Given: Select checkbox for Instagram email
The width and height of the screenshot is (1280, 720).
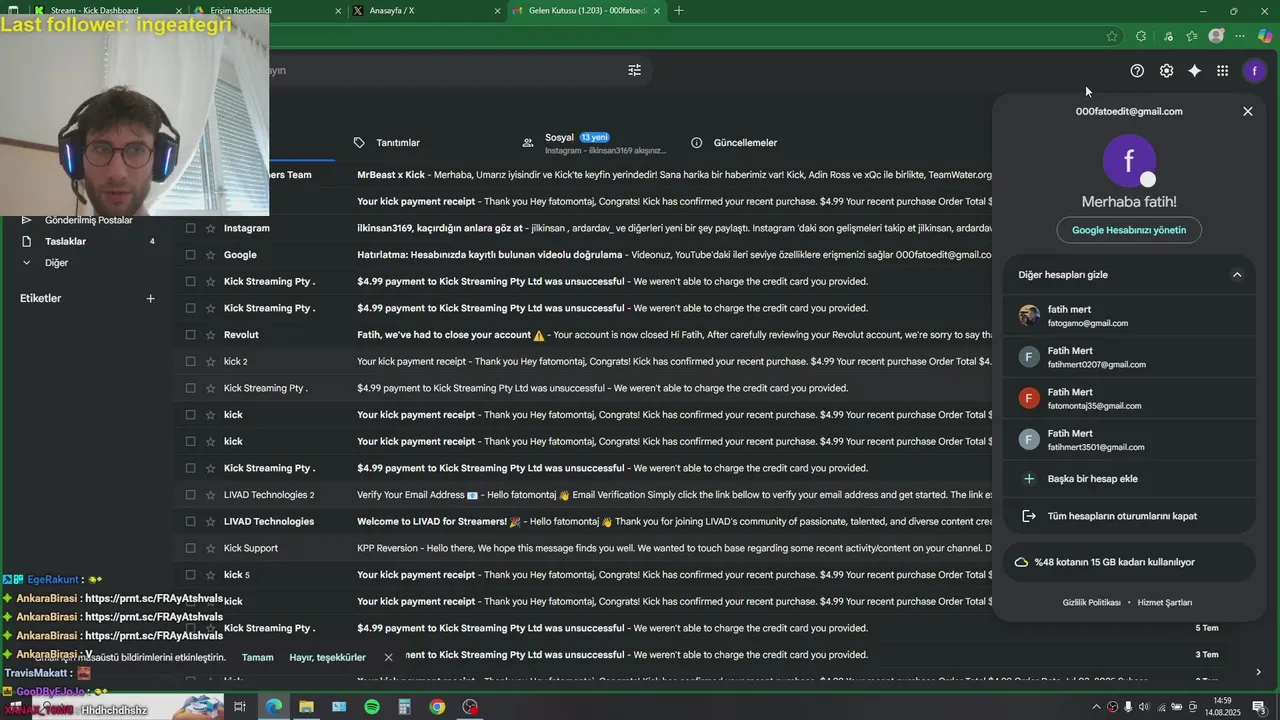Looking at the screenshot, I should coord(190,228).
